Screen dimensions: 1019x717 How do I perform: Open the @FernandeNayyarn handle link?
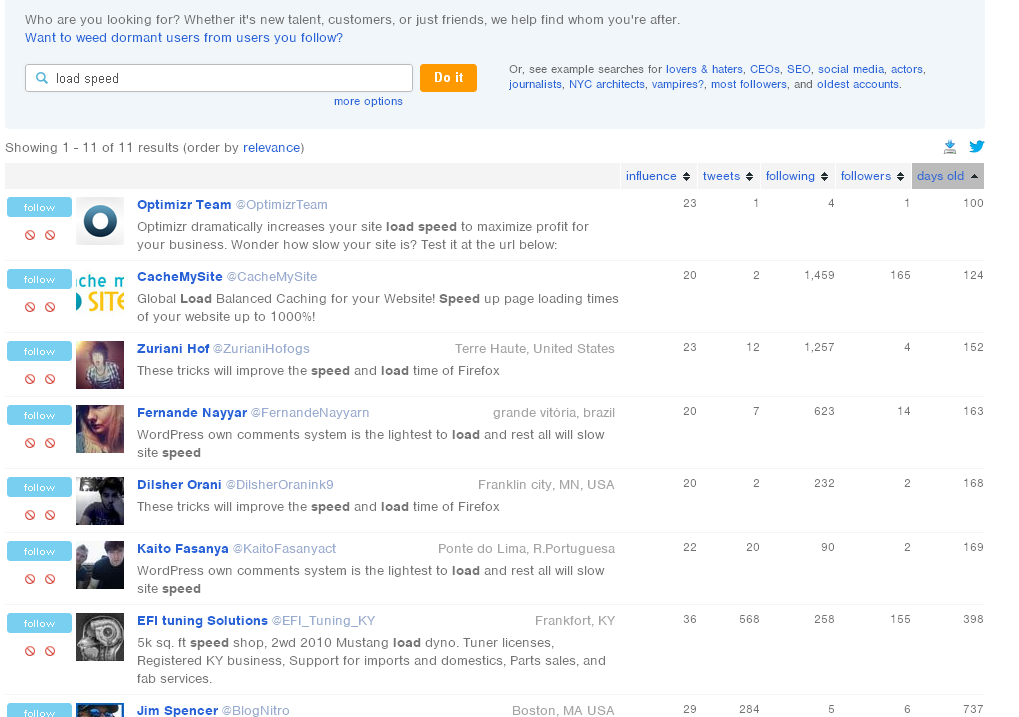click(x=310, y=413)
